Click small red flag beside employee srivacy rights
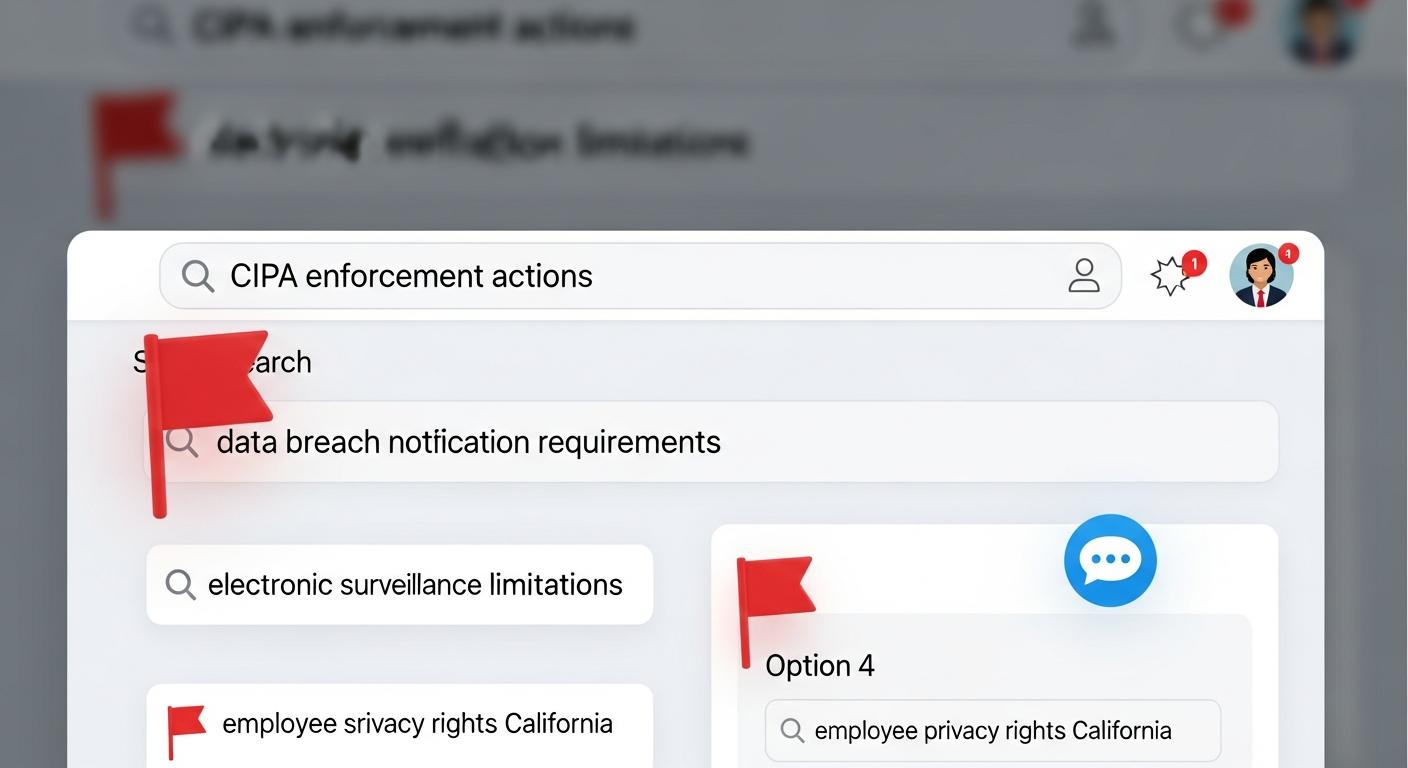The image size is (1408, 768). (185, 724)
